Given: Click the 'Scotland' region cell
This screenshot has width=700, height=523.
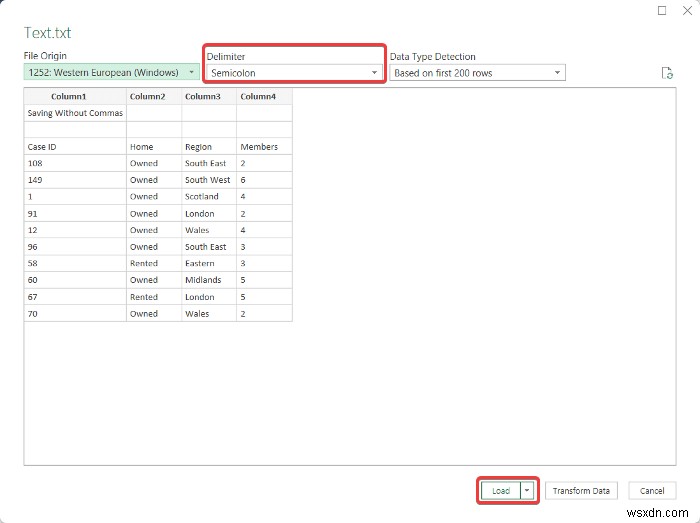Looking at the screenshot, I should coord(209,197).
